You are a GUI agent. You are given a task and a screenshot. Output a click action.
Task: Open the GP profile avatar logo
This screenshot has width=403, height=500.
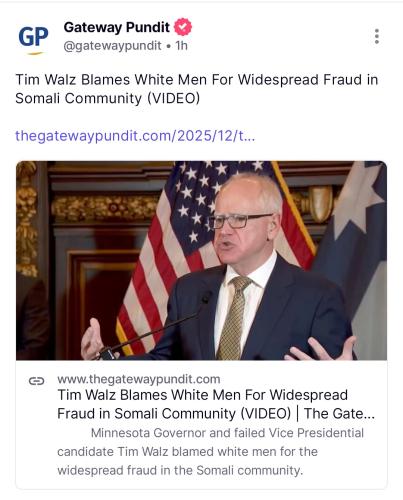[33, 38]
